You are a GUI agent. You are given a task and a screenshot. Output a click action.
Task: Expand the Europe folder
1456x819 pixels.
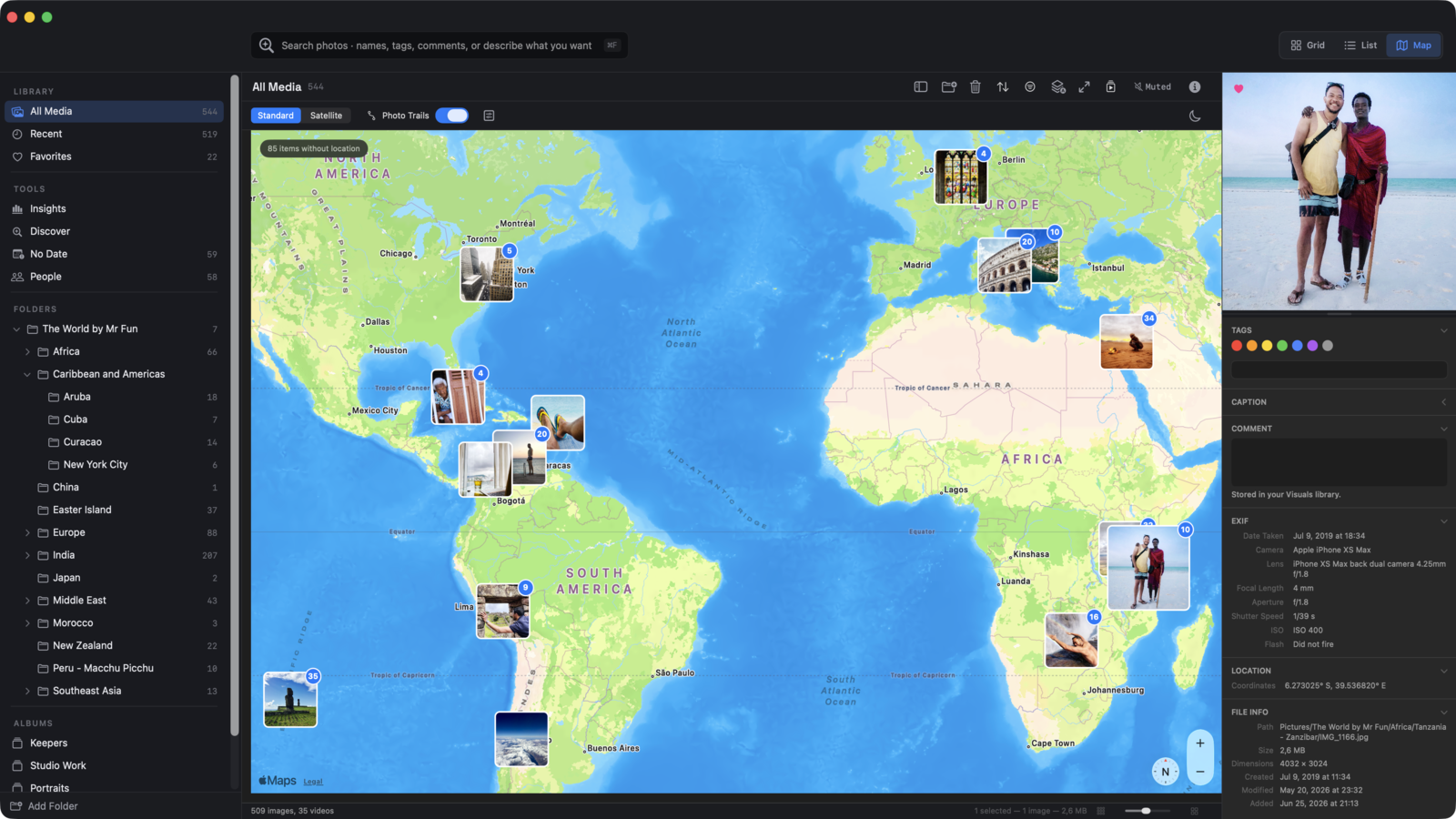27,533
